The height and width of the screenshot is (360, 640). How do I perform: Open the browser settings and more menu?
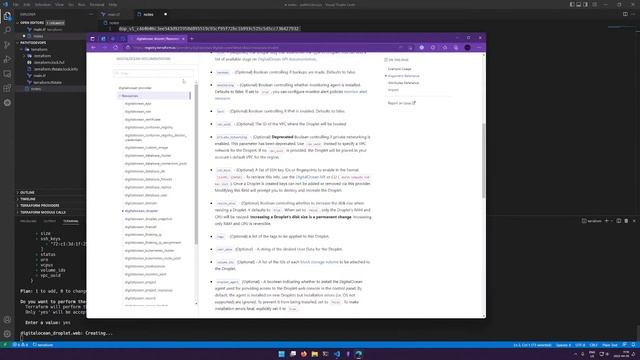479,47
